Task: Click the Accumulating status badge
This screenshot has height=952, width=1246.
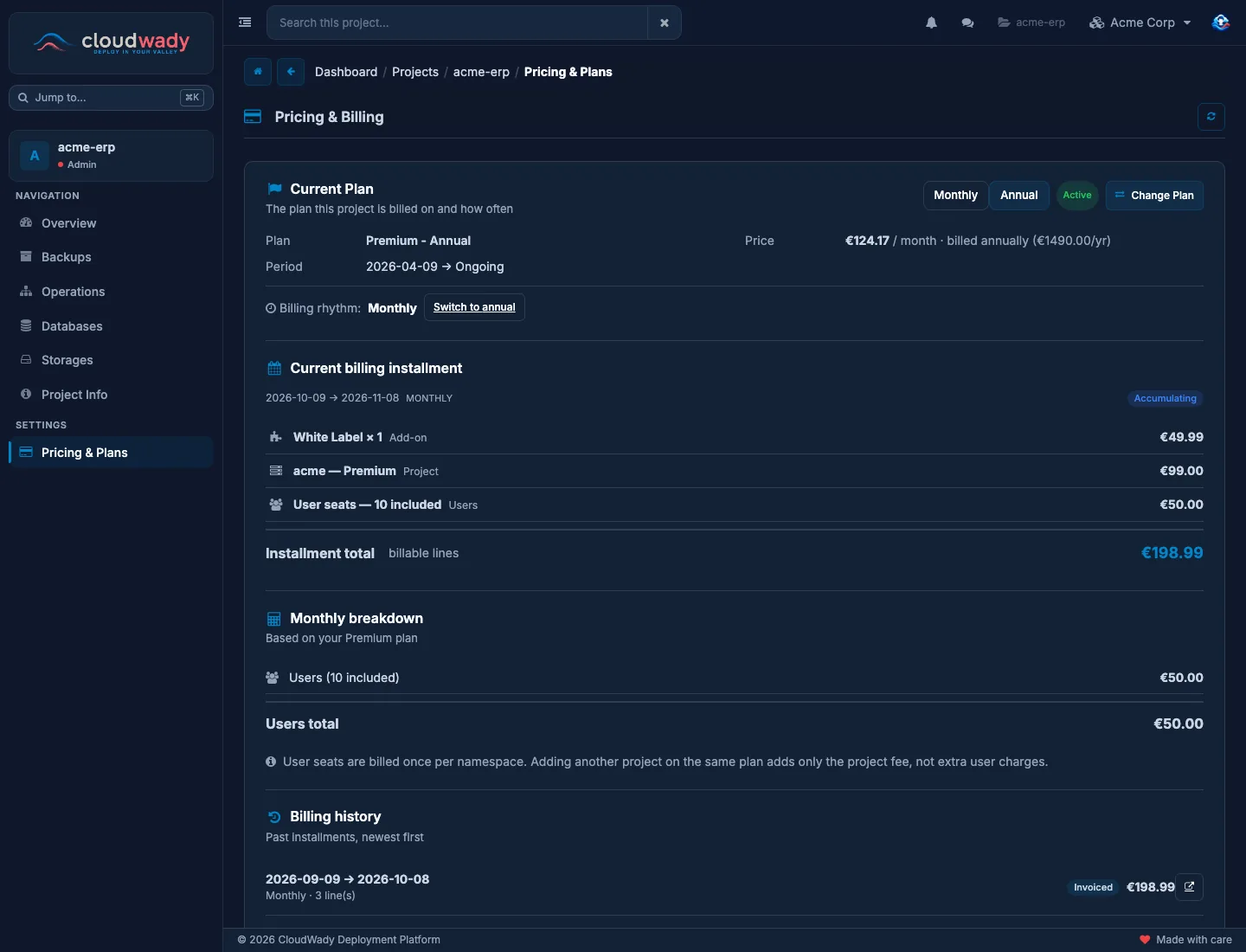Action: pyautogui.click(x=1165, y=398)
